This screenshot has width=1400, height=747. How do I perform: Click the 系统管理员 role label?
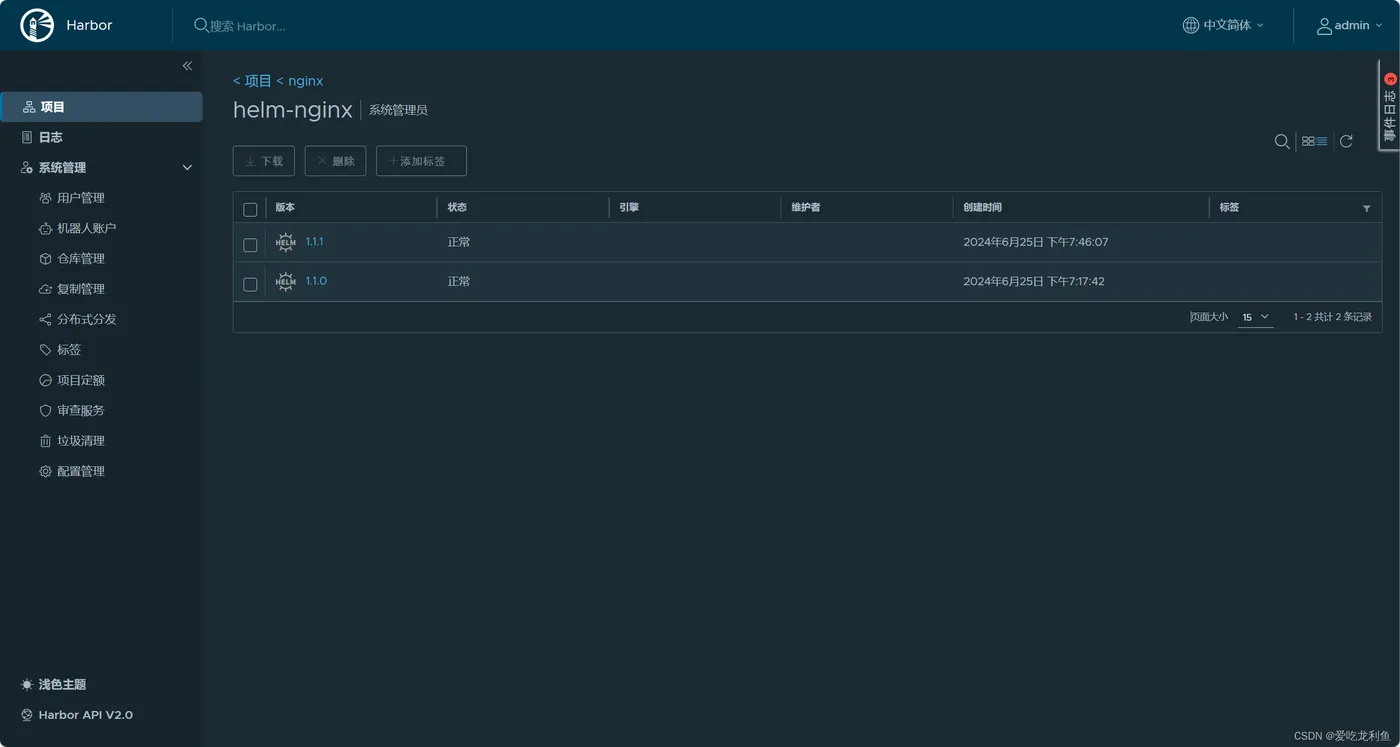point(398,110)
